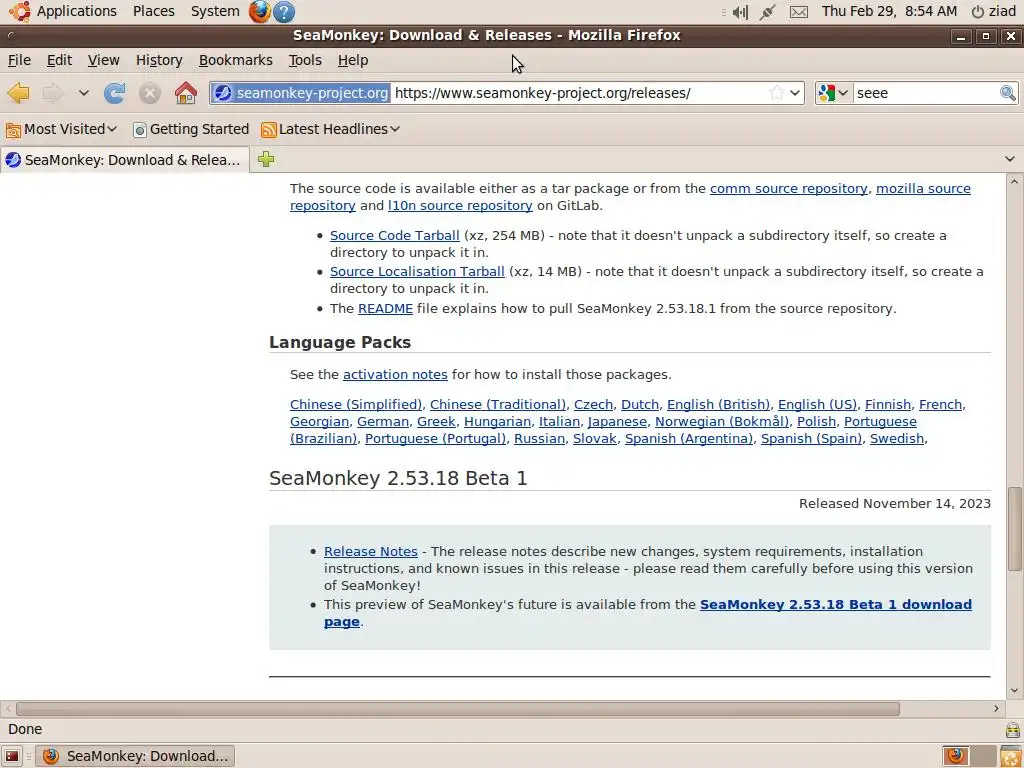Download the German language pack
The width and height of the screenshot is (1024, 768).
coord(383,422)
